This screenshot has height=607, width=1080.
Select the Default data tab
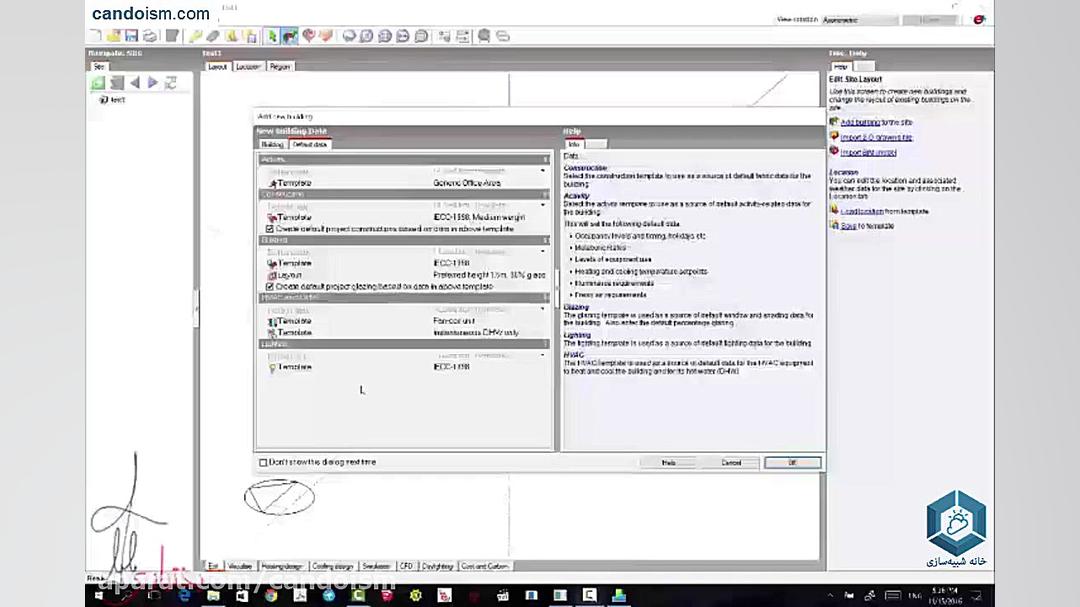[x=310, y=145]
